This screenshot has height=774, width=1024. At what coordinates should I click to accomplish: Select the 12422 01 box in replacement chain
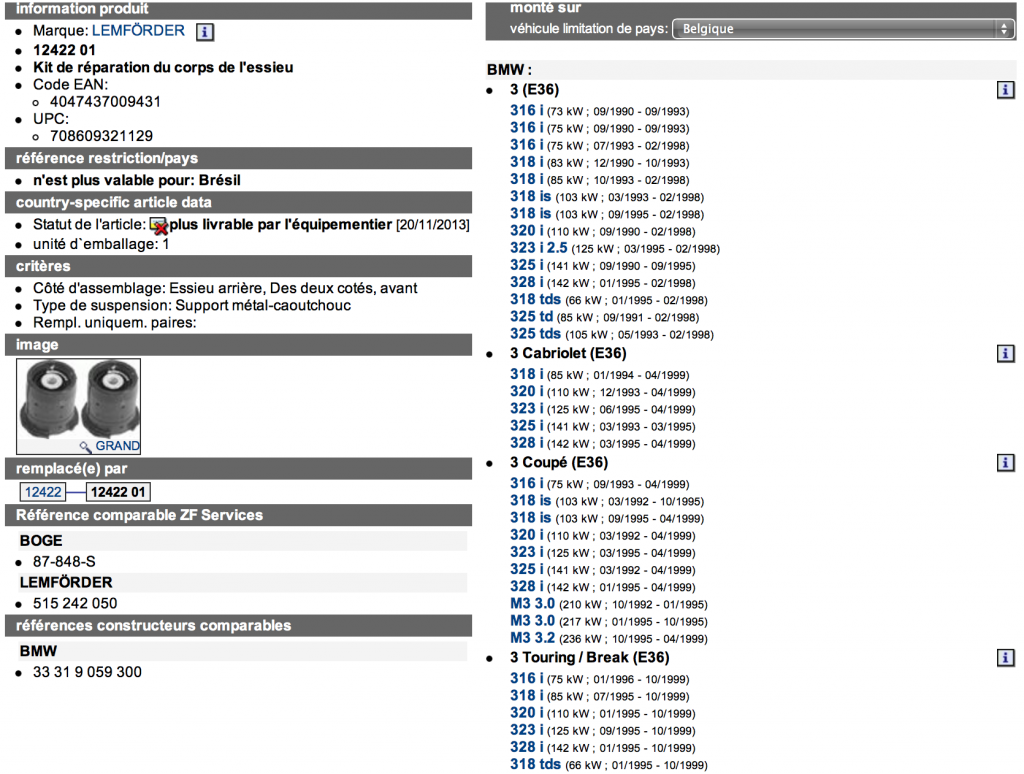coord(118,492)
